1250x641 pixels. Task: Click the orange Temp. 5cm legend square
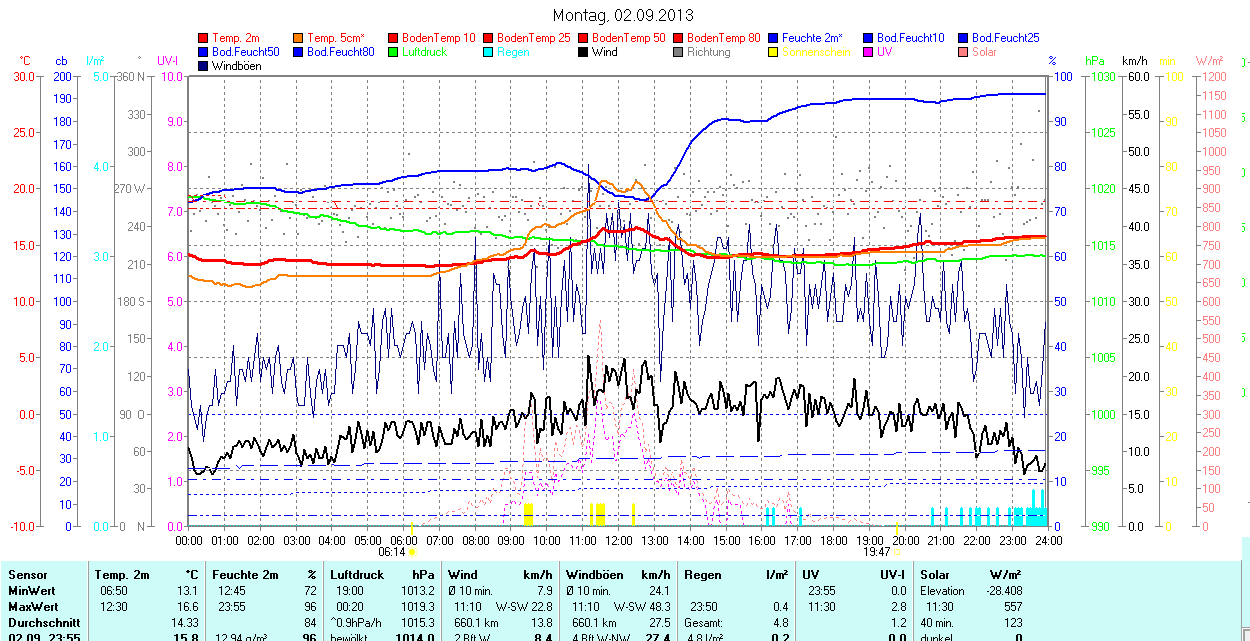tap(299, 38)
